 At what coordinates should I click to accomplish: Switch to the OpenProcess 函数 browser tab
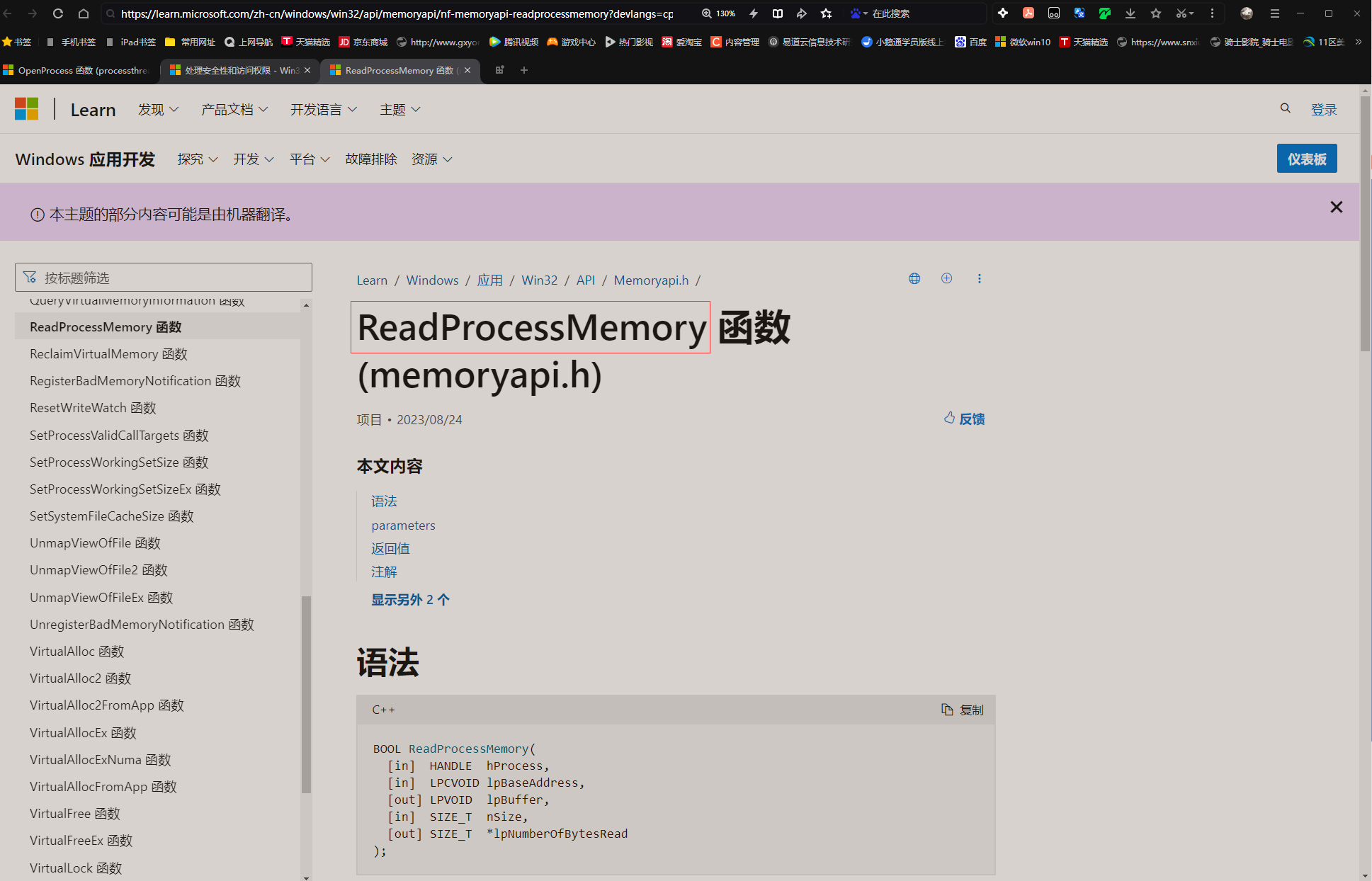(78, 70)
